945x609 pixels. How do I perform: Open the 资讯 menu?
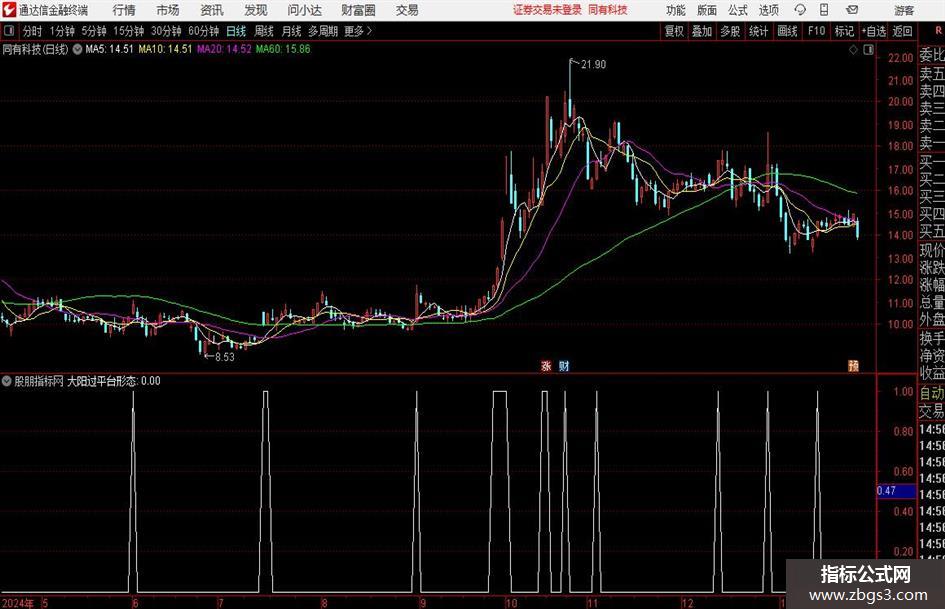[212, 10]
